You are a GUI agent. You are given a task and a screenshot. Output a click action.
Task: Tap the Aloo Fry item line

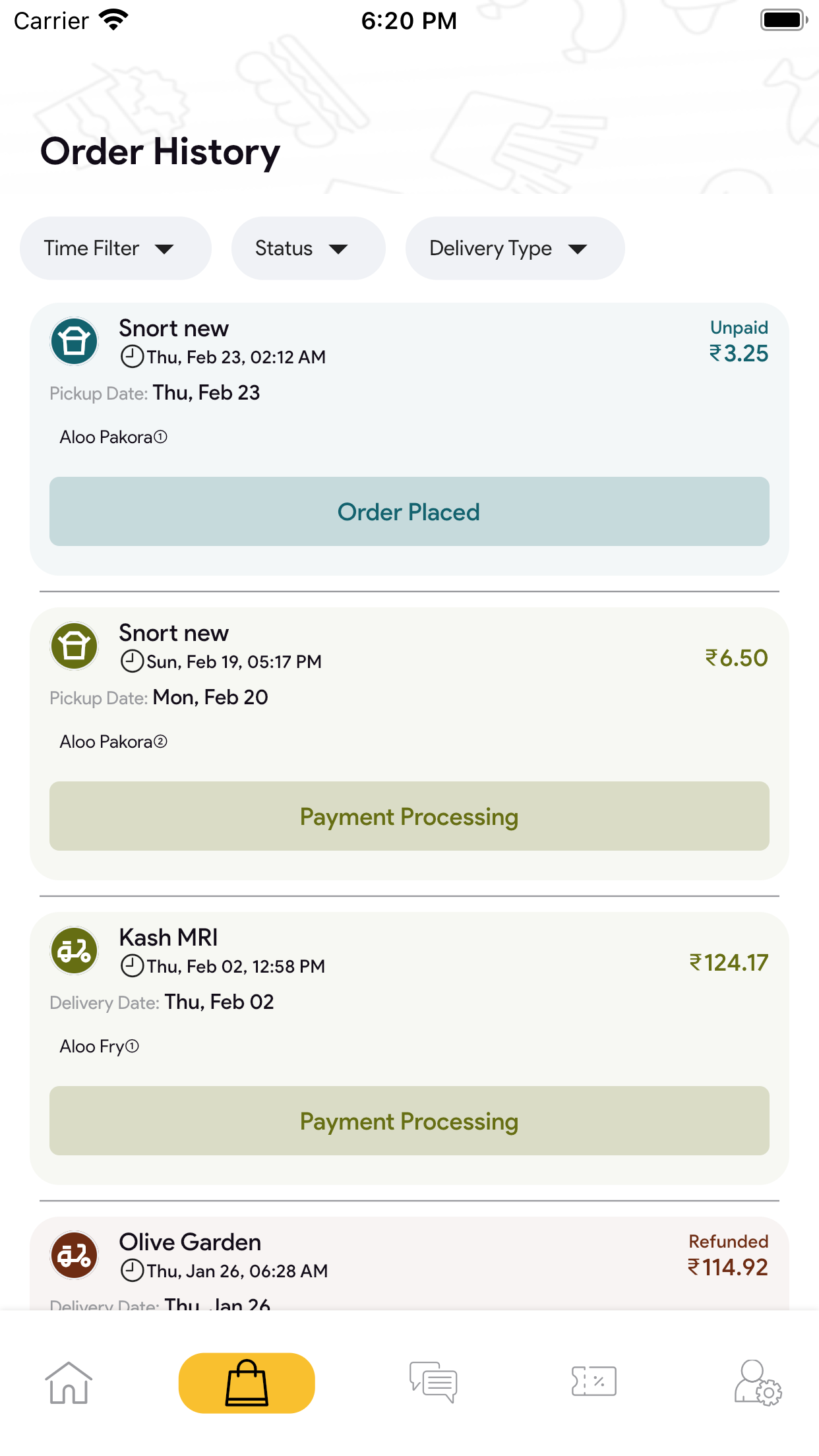[x=99, y=1046]
